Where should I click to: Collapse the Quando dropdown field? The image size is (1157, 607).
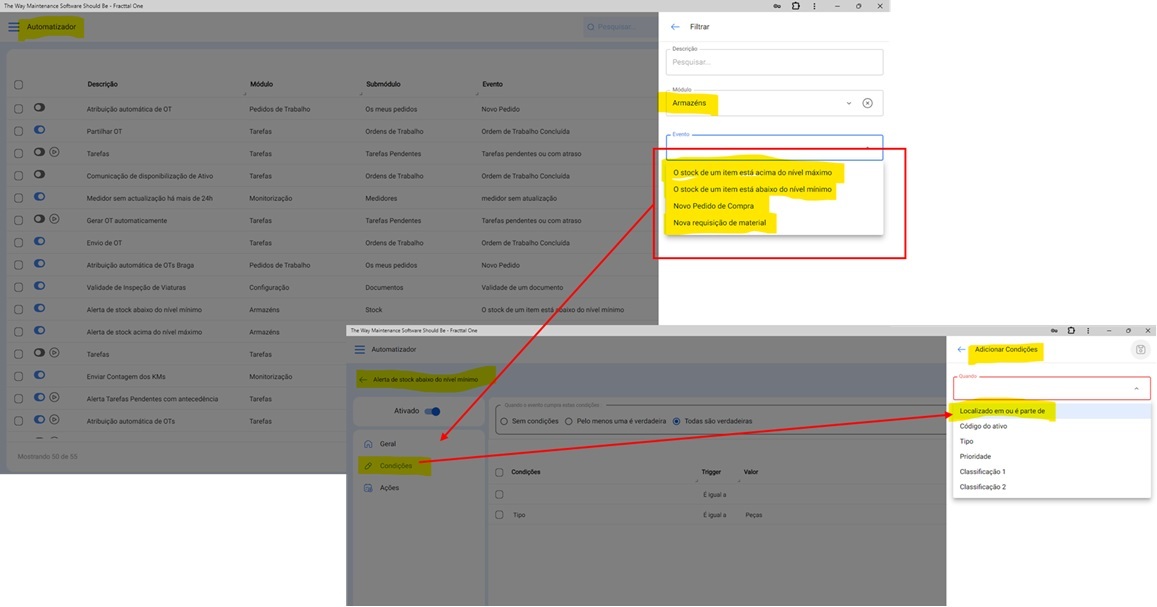1136,388
